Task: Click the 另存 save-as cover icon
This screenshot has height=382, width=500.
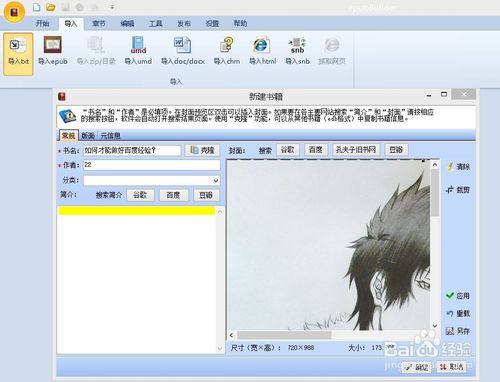Action: tap(458, 331)
